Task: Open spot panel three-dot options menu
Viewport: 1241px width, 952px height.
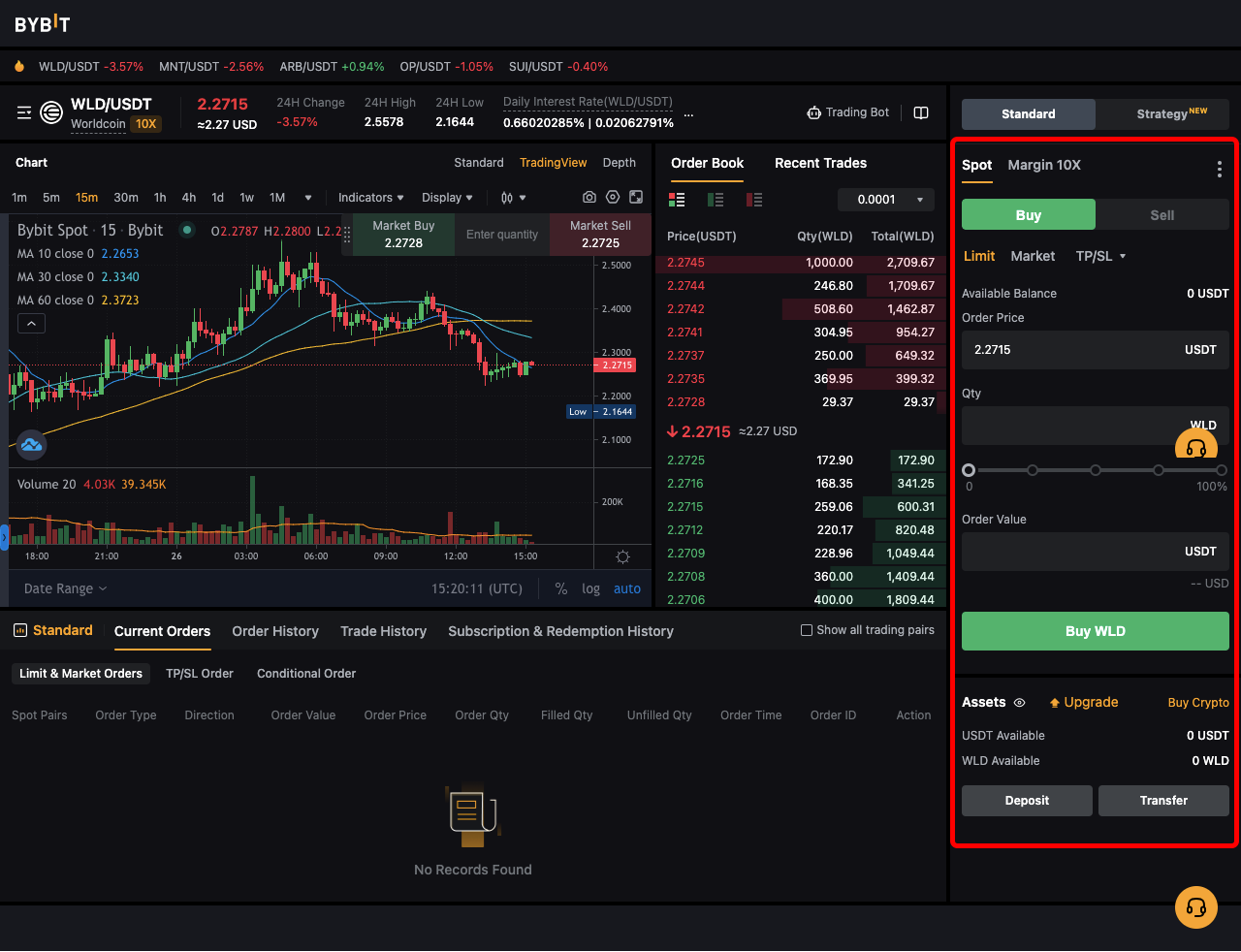Action: point(1219,170)
